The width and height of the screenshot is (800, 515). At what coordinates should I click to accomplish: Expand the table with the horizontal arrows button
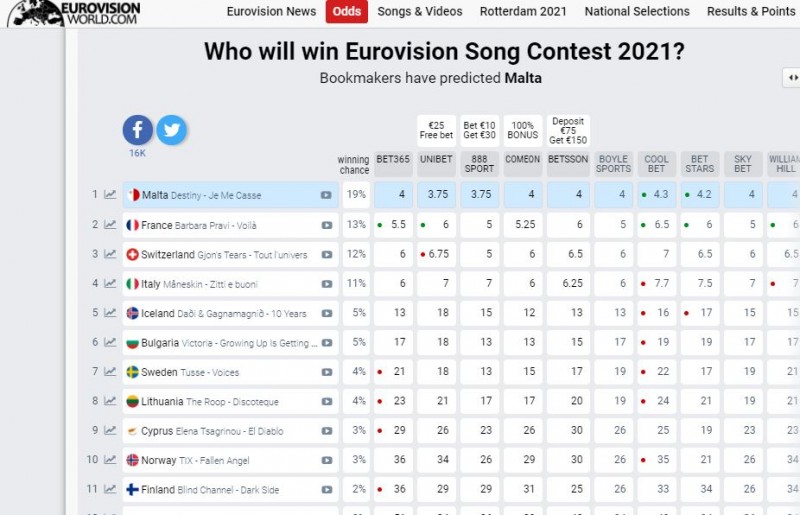[791, 78]
